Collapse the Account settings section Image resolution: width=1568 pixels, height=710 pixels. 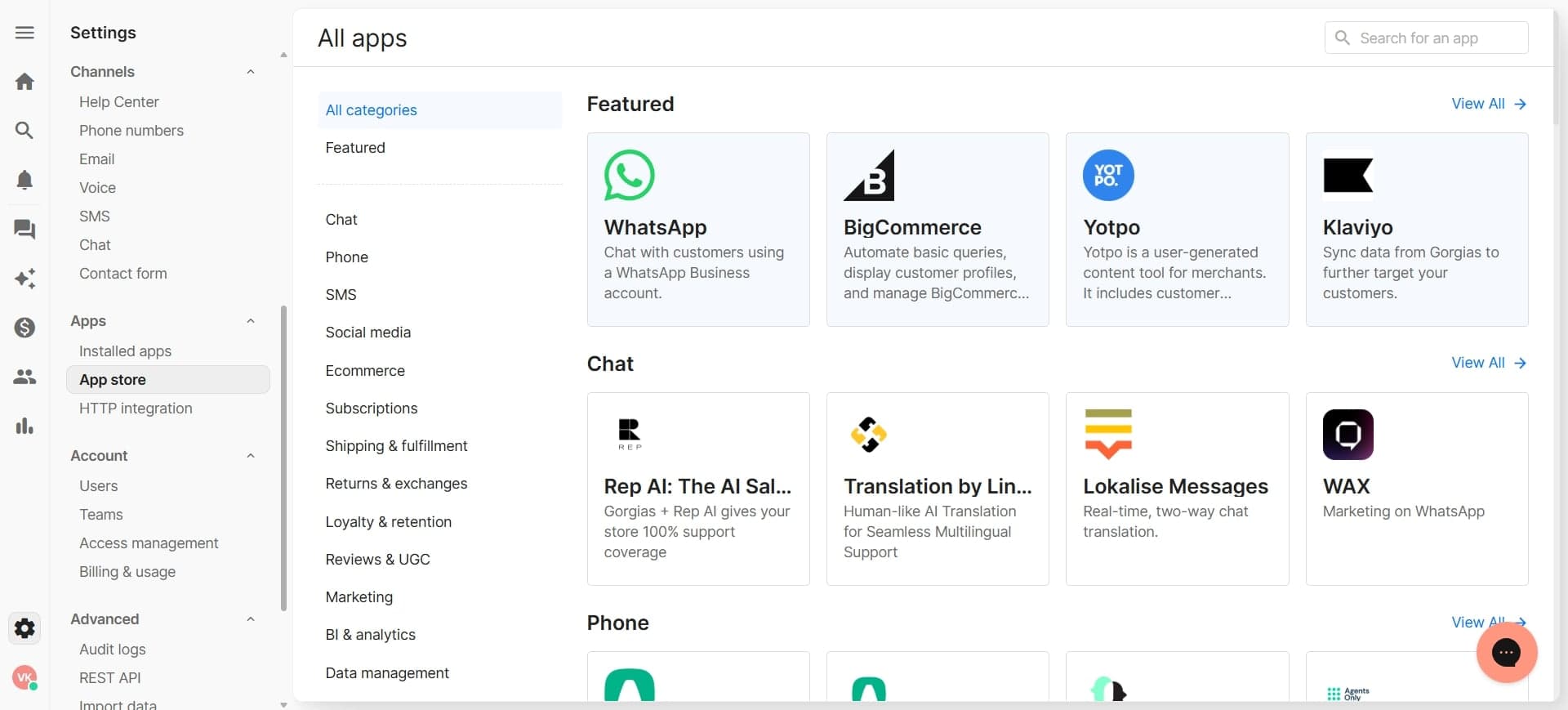(251, 456)
